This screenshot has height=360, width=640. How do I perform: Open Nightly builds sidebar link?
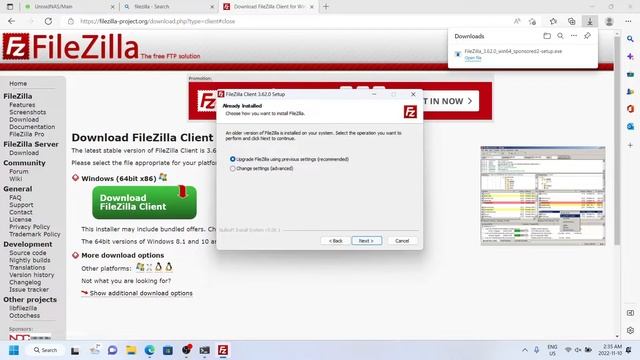coord(30,260)
